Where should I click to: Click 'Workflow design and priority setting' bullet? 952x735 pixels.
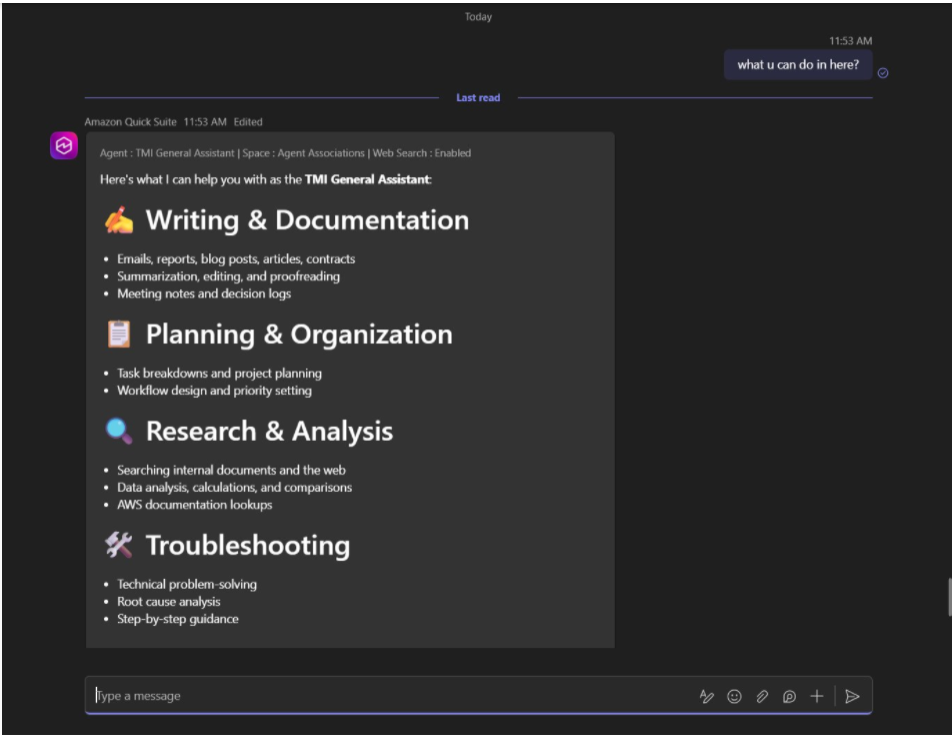point(214,391)
